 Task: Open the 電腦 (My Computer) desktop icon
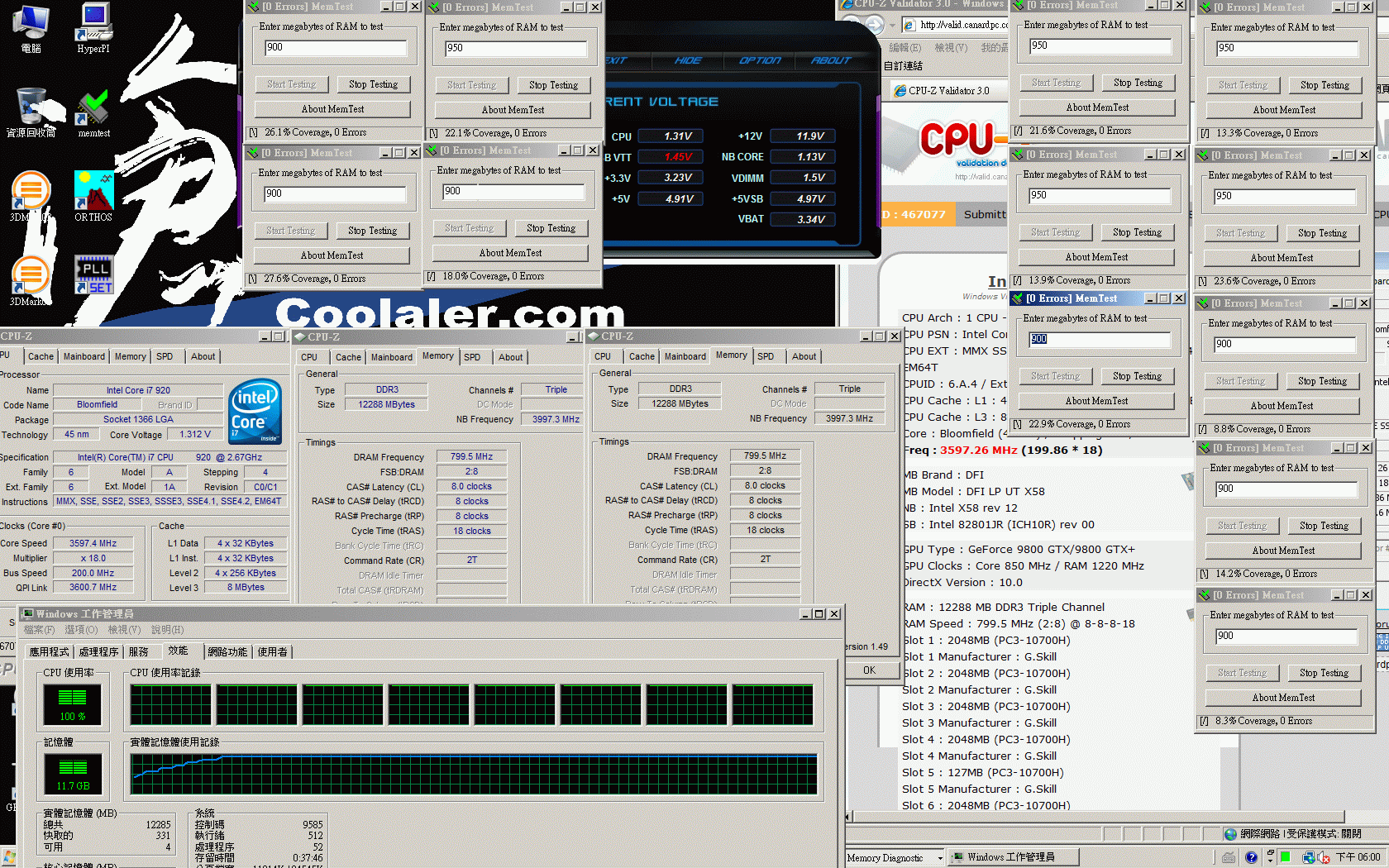31,27
